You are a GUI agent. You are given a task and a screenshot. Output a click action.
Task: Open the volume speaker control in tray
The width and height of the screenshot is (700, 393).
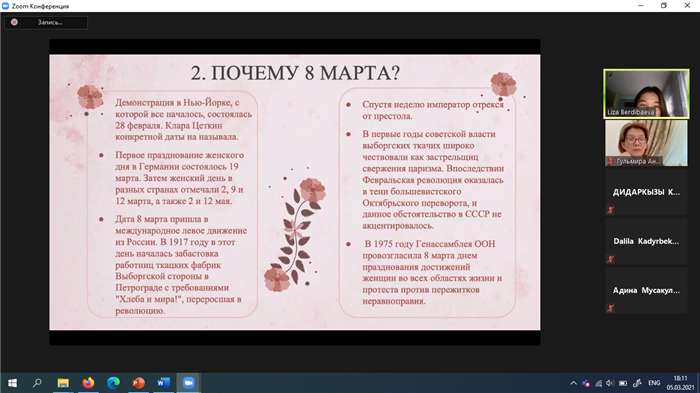tap(610, 383)
